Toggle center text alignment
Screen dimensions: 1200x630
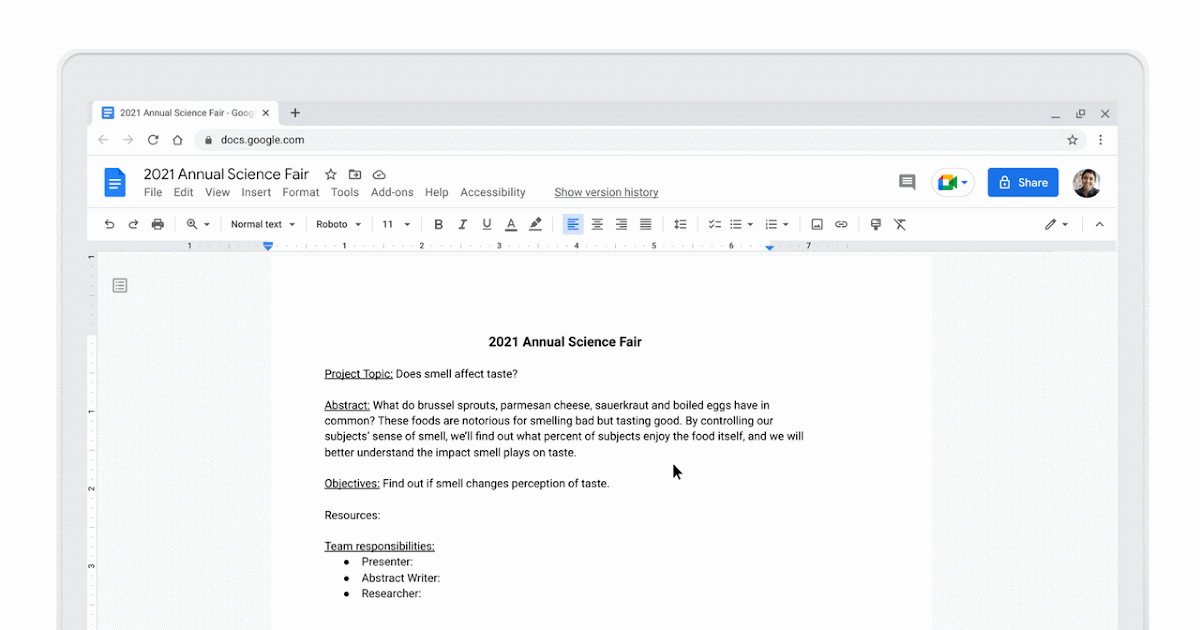click(597, 224)
